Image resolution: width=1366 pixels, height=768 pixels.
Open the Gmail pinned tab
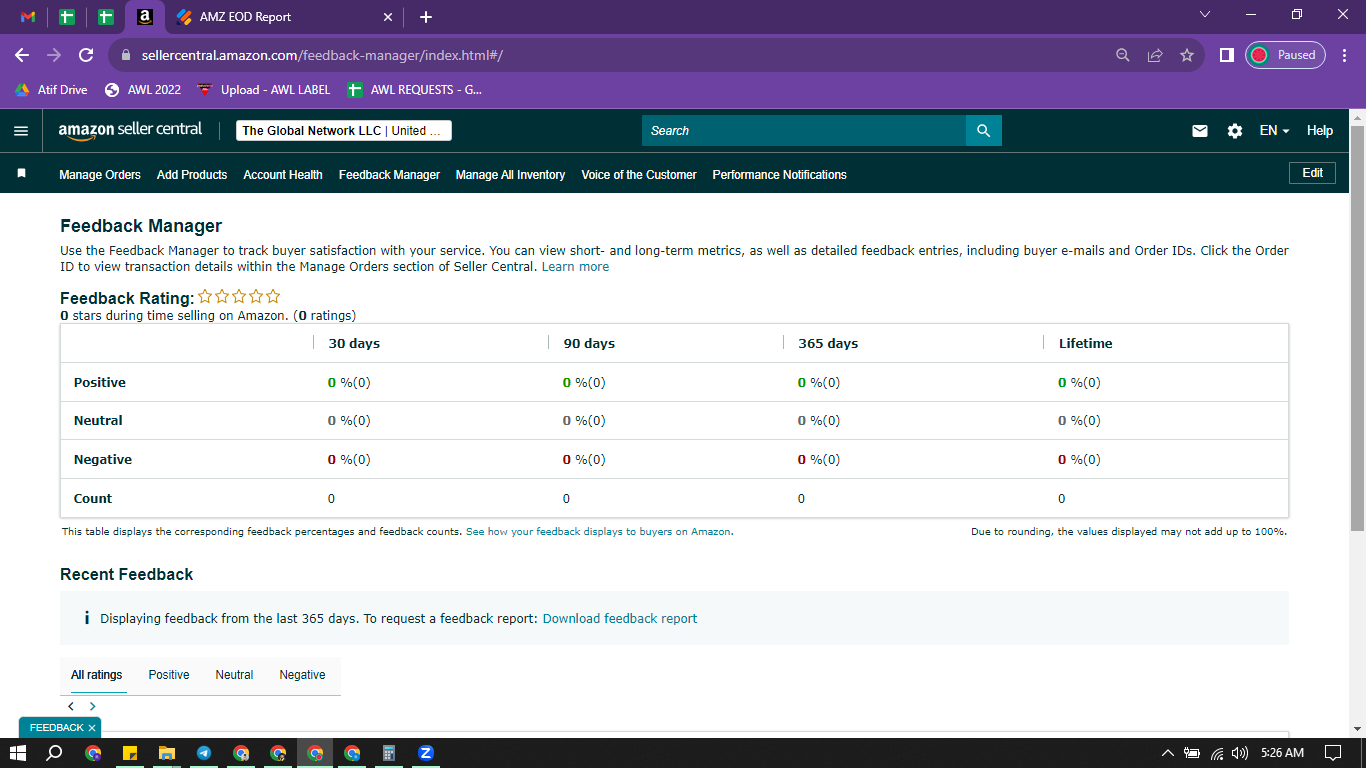pos(28,17)
